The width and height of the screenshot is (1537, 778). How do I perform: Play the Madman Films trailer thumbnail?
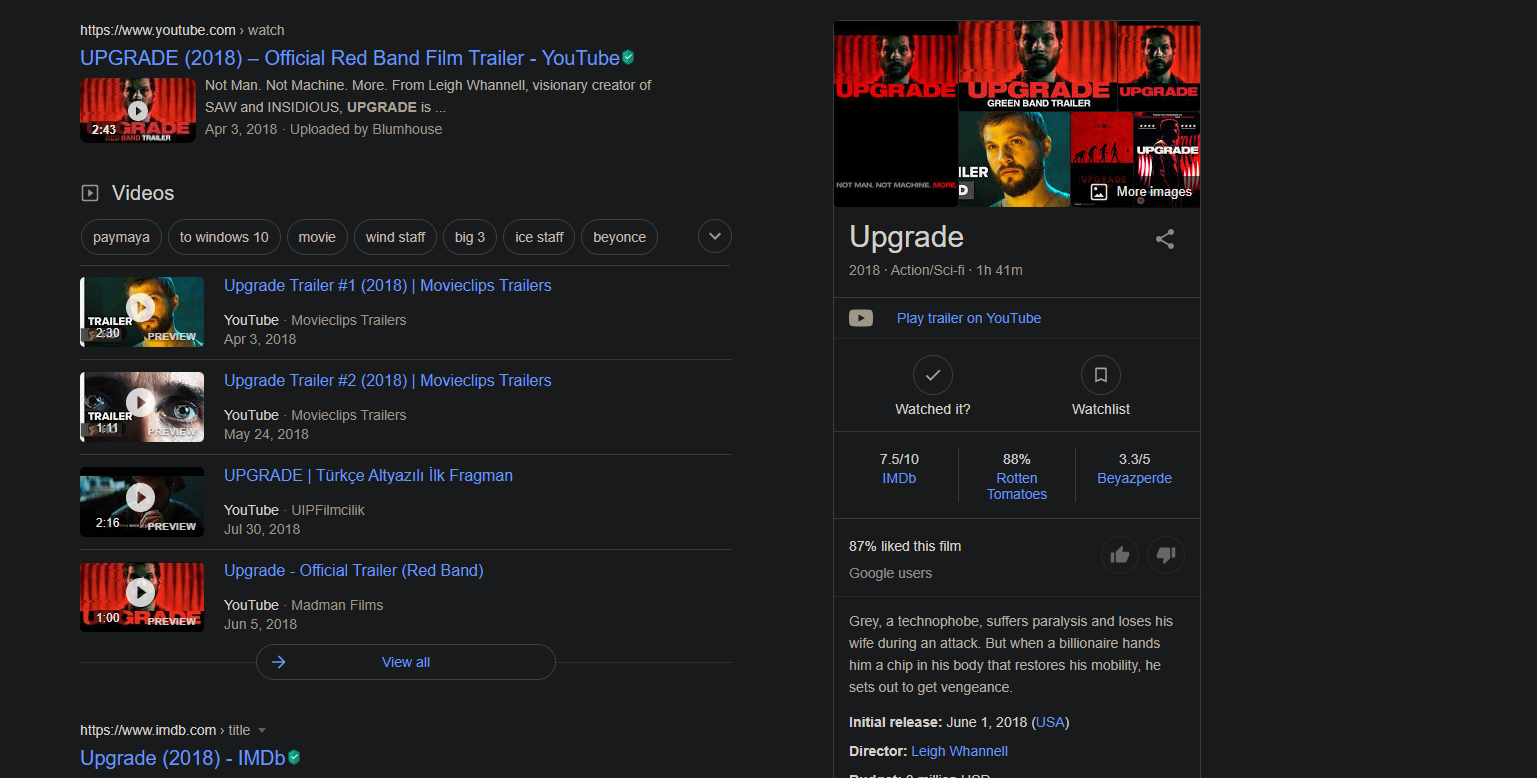tap(142, 597)
